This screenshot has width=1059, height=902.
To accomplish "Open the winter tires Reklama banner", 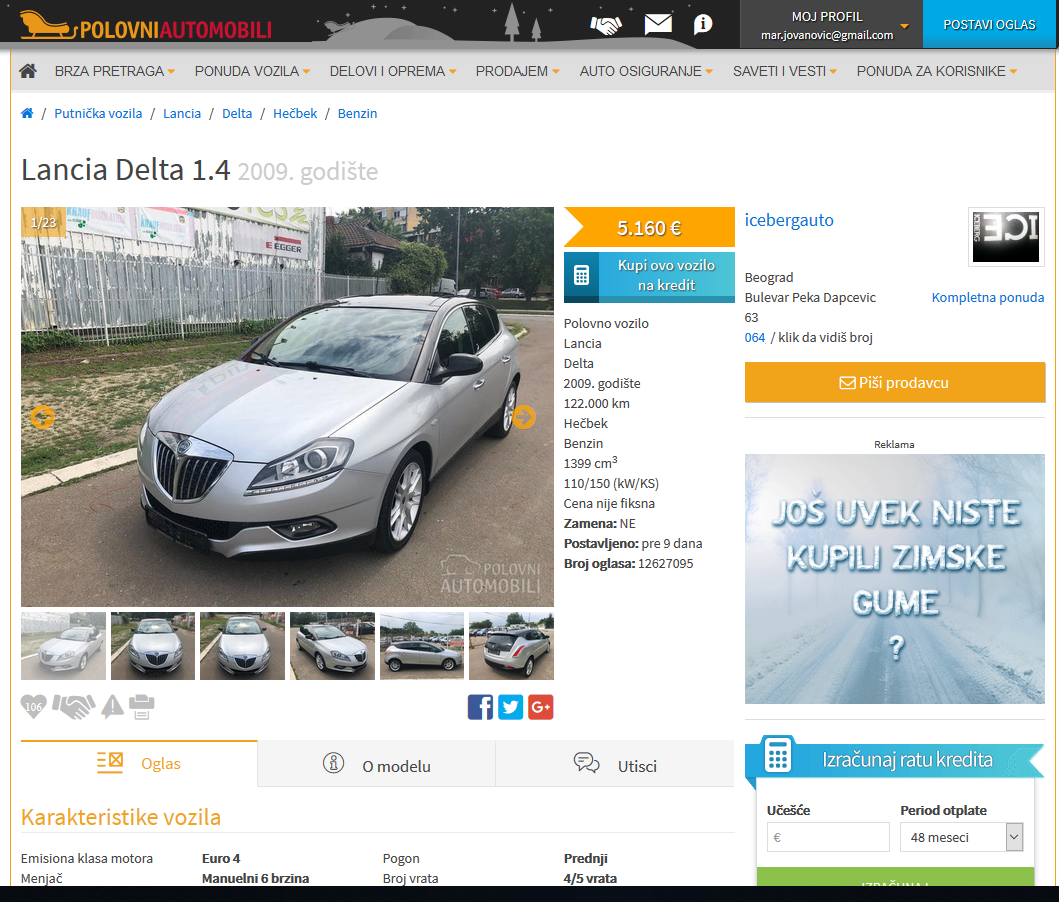I will [x=895, y=579].
